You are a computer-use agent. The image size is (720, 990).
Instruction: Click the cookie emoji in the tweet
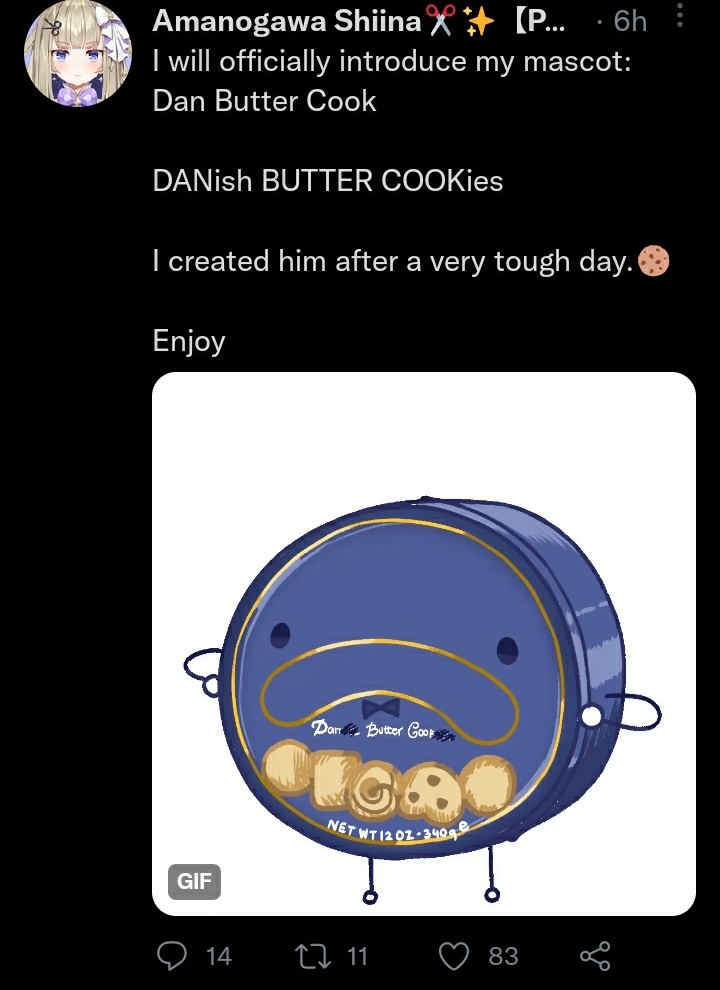pos(653,261)
